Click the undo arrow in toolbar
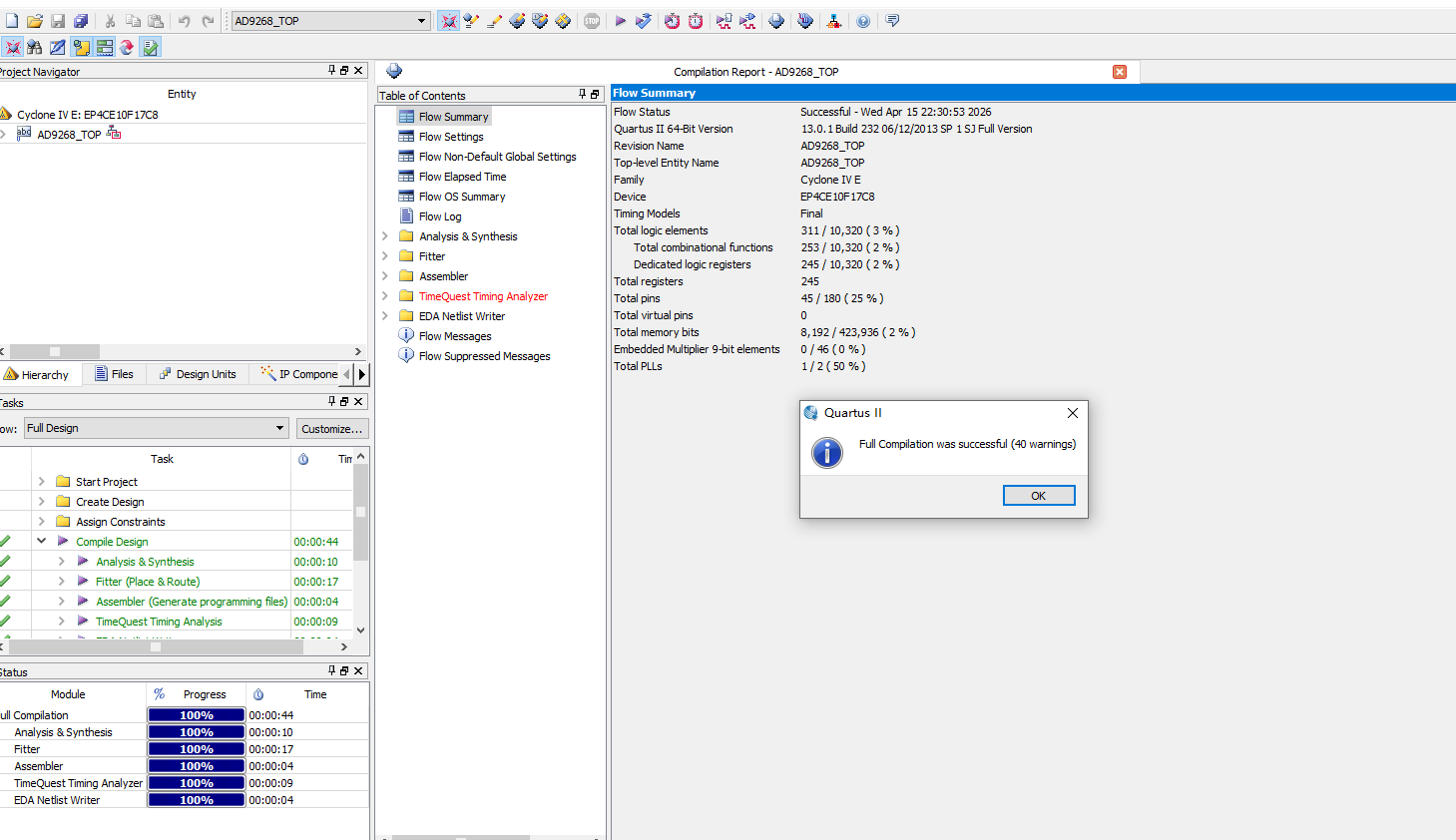 [x=185, y=21]
